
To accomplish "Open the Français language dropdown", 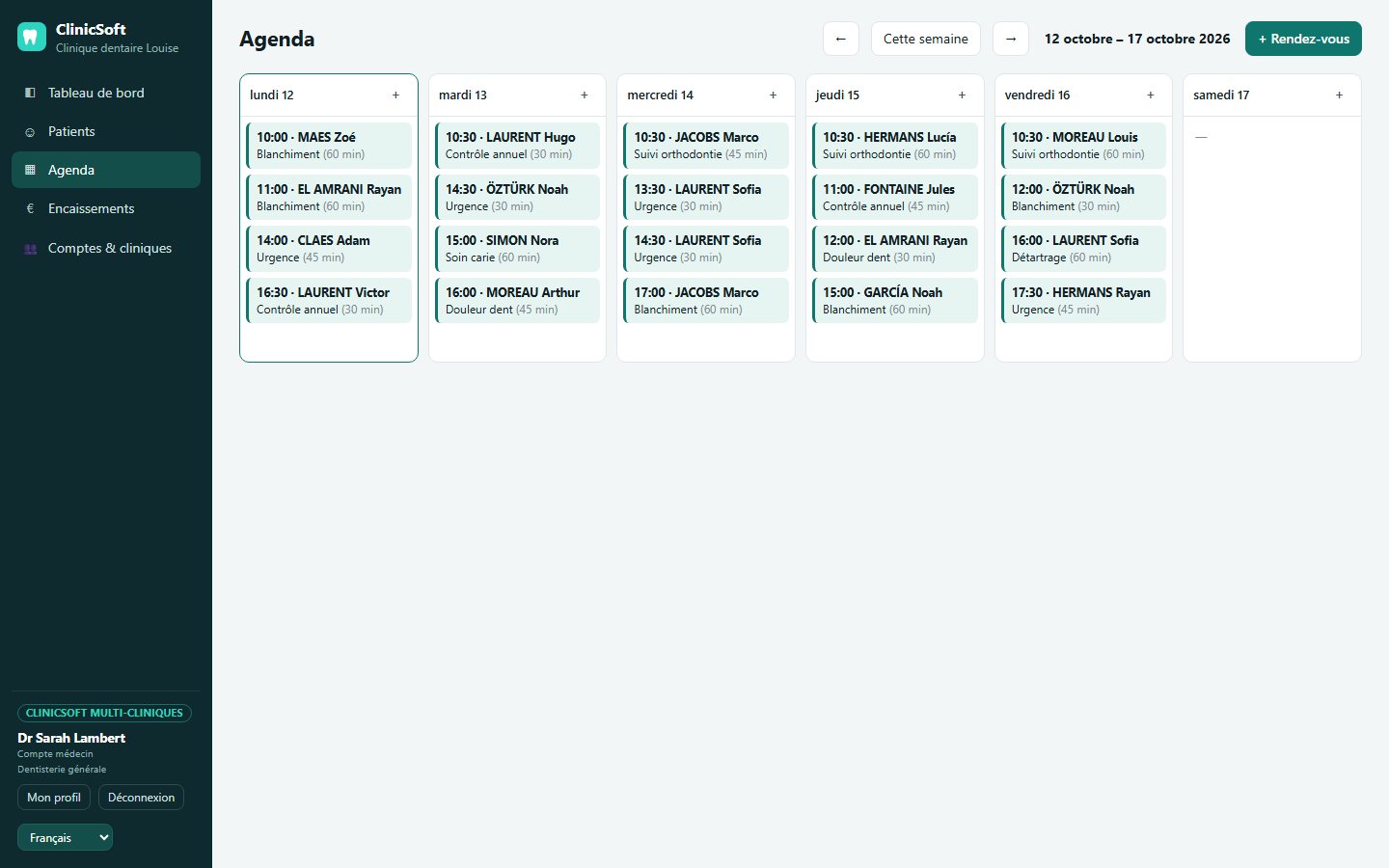I will click(65, 837).
